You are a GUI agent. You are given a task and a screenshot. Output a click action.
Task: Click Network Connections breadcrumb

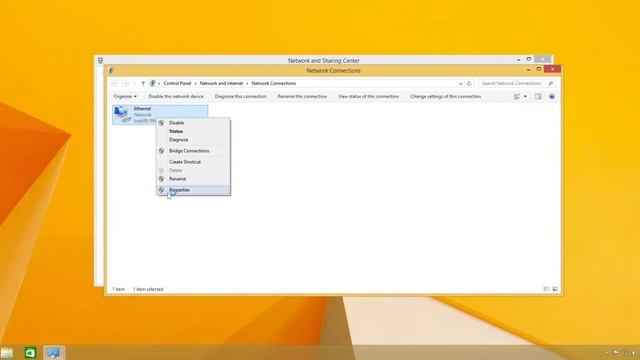(273, 83)
